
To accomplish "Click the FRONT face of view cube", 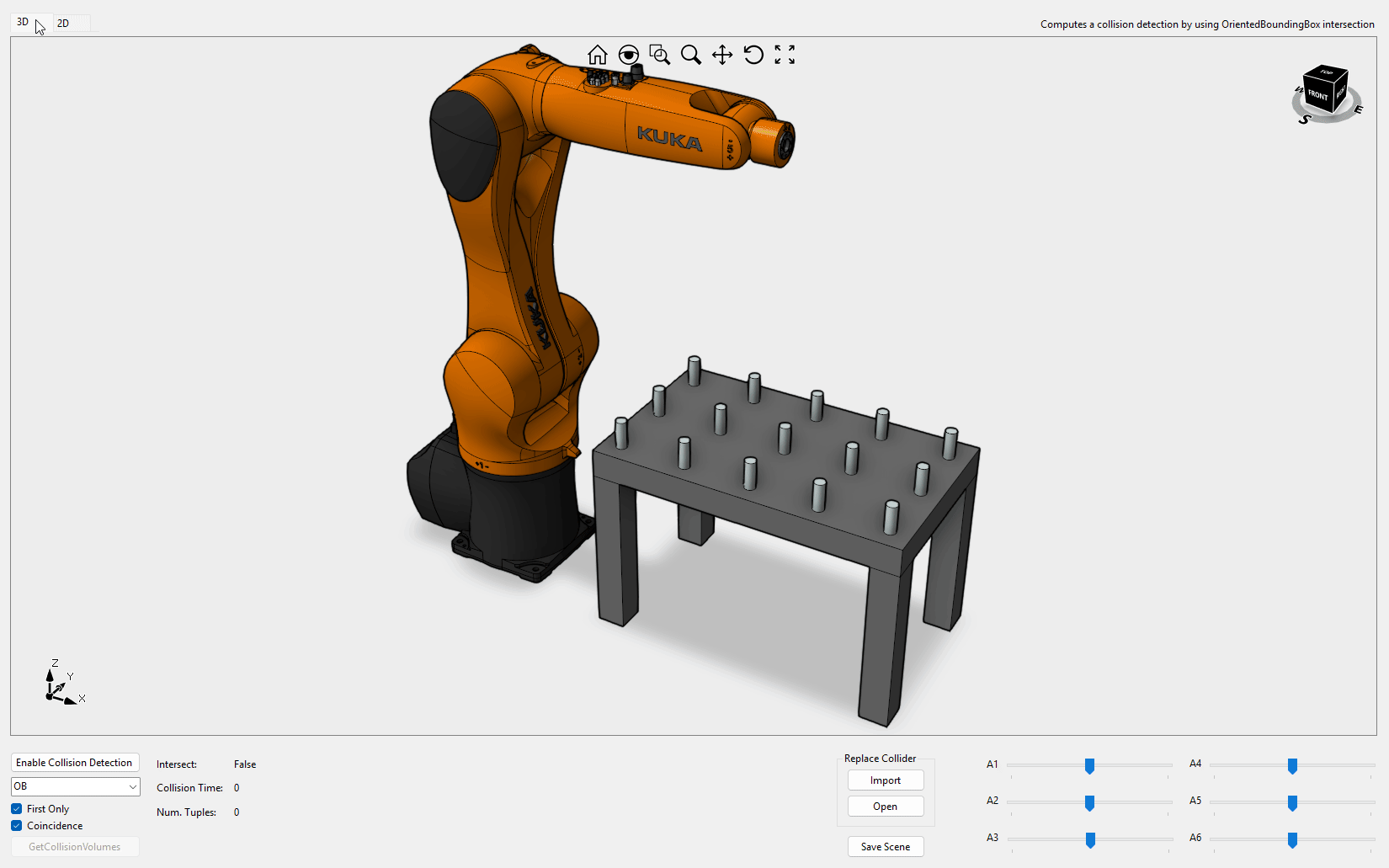I will 1317,94.
